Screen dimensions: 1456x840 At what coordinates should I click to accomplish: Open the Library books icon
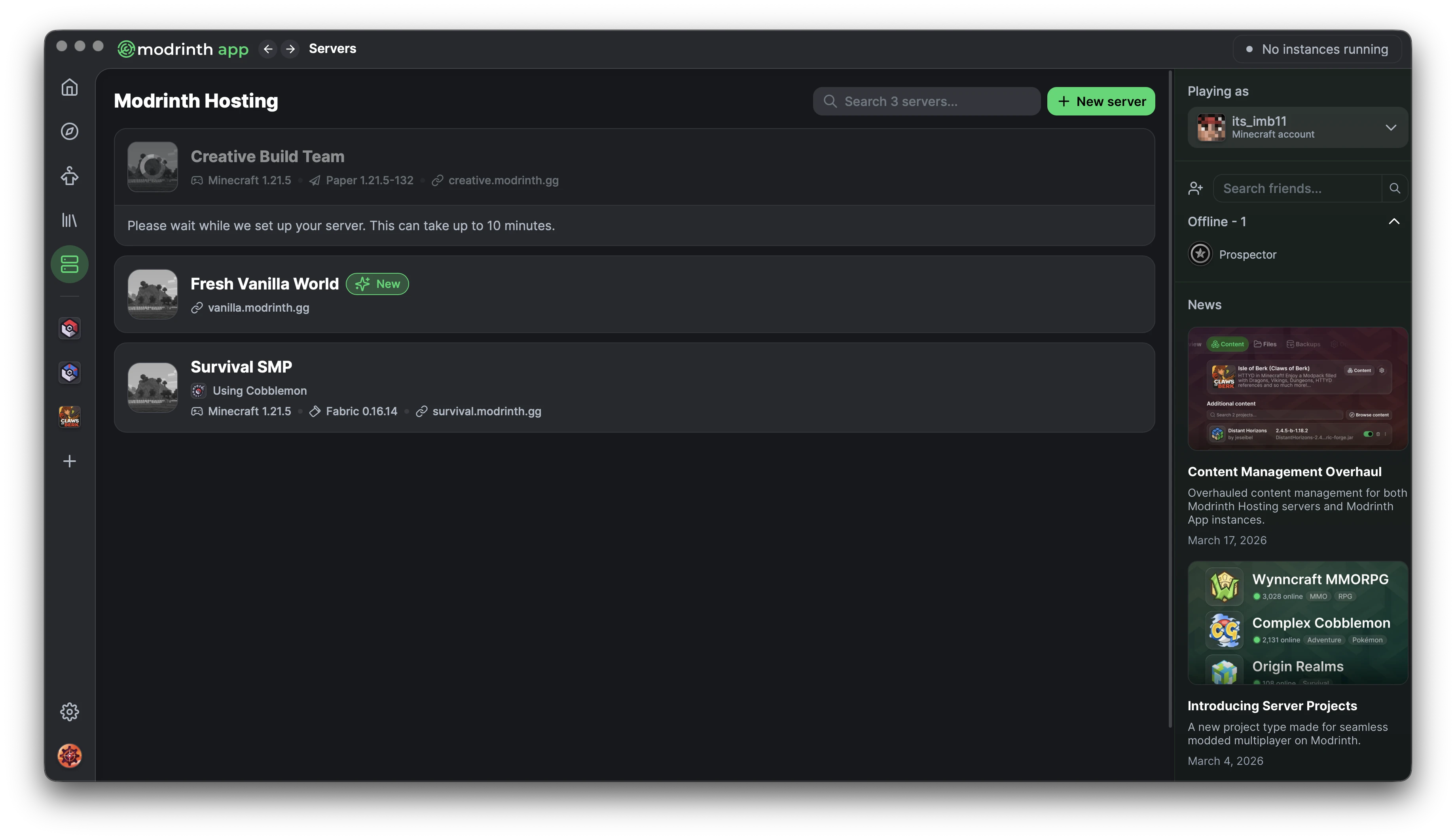tap(69, 220)
